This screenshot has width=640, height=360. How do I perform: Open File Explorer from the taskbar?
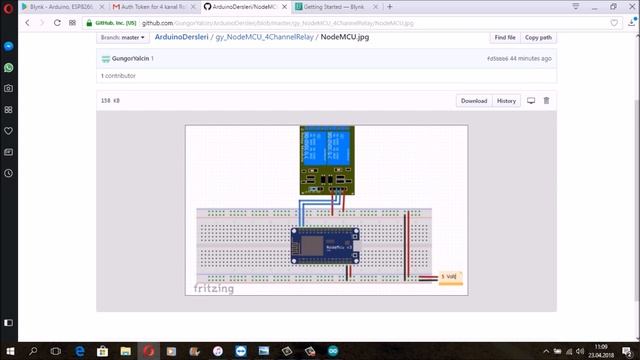(125, 351)
